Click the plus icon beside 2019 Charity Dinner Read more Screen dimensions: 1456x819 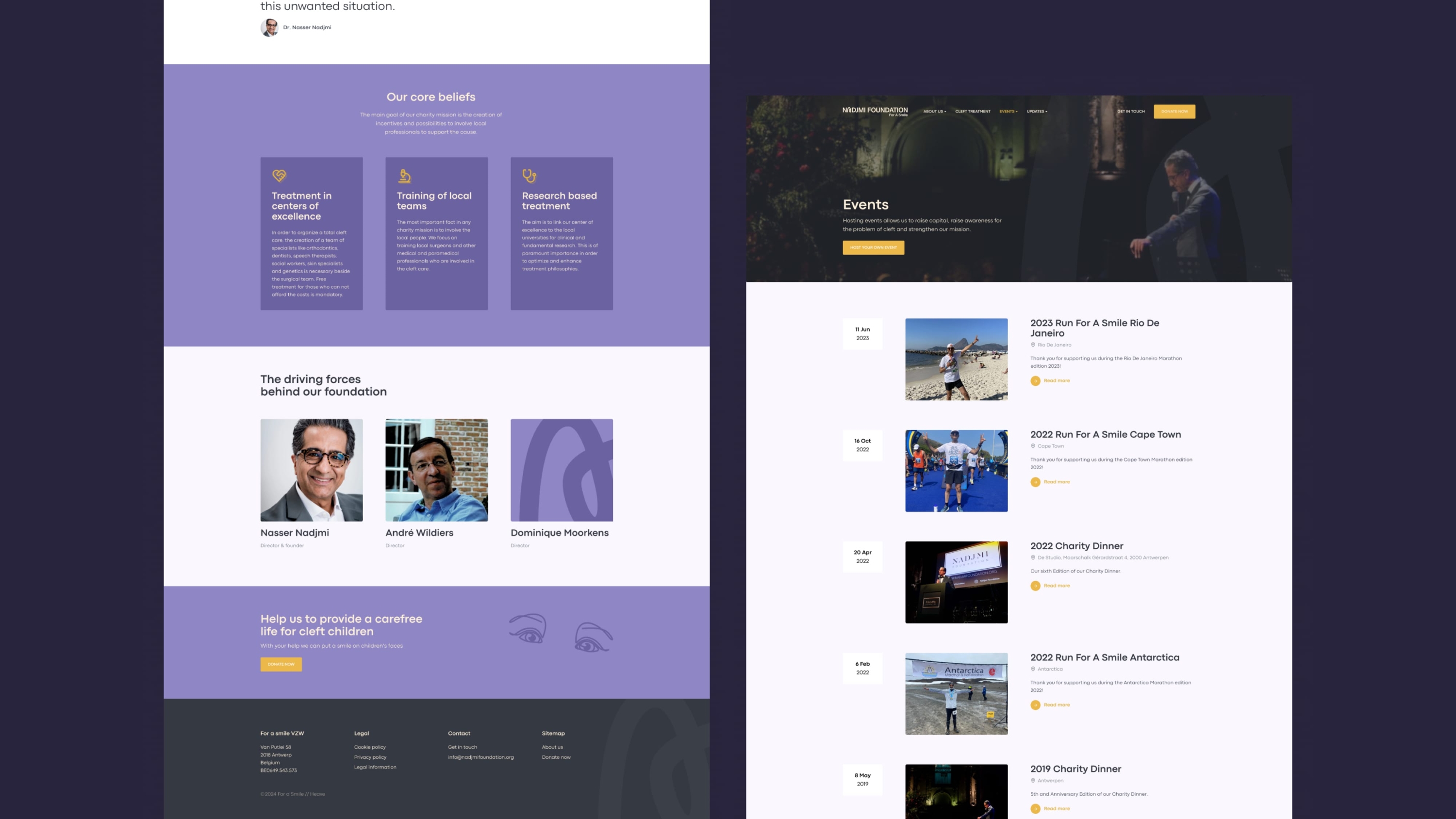coord(1035,809)
